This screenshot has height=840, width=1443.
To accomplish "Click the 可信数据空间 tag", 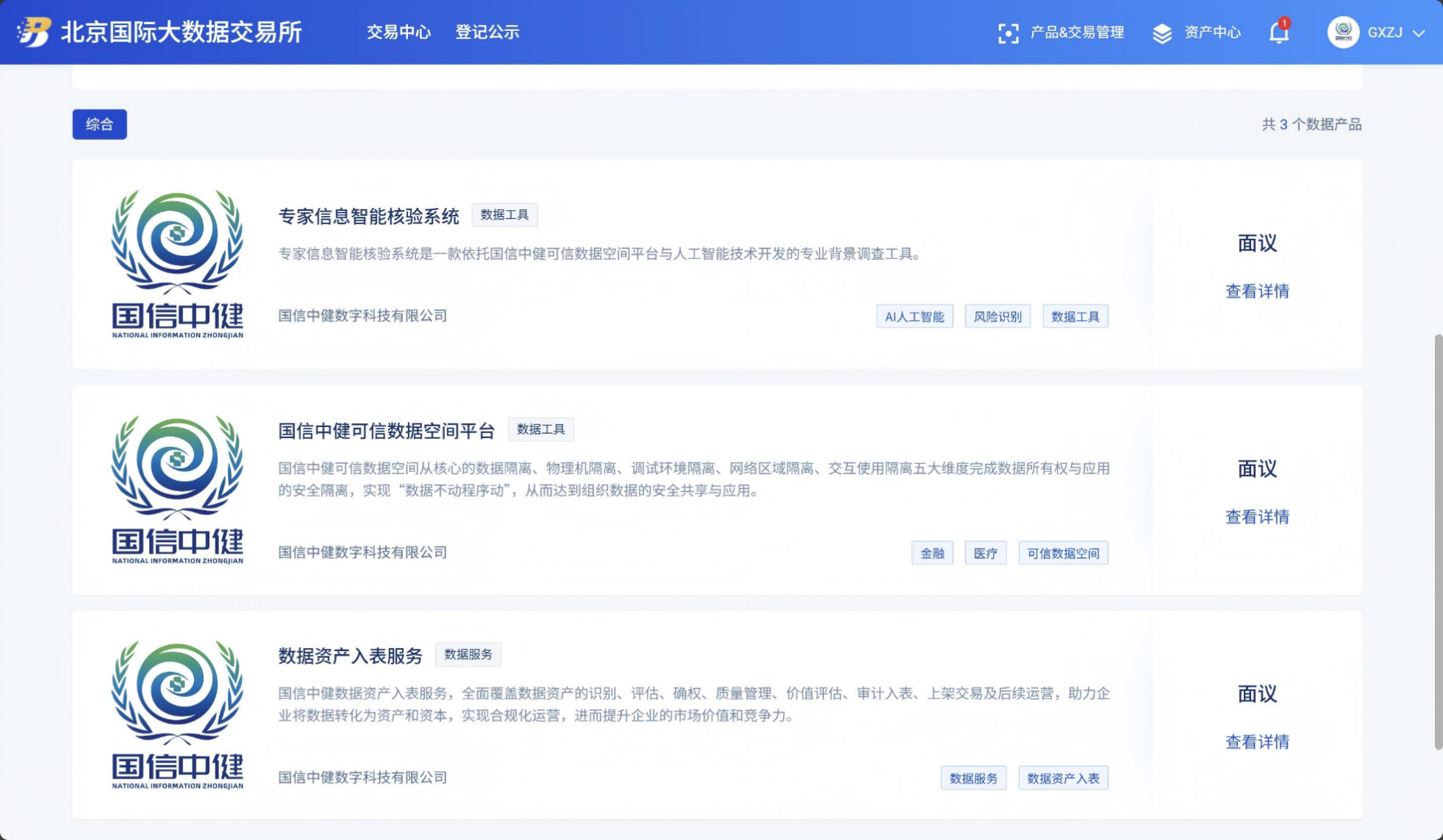I will pos(1063,553).
